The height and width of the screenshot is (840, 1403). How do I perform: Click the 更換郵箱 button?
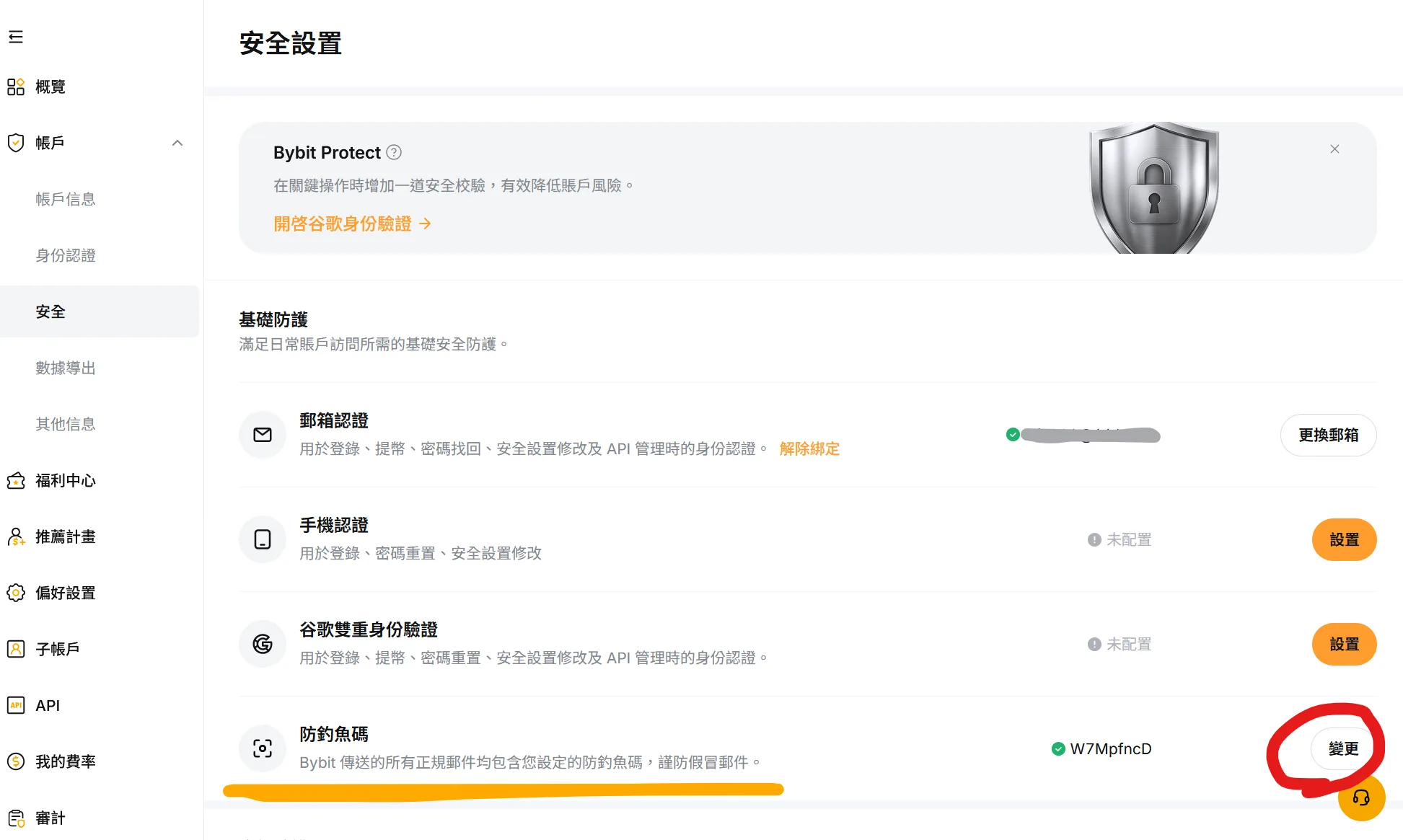tap(1328, 435)
